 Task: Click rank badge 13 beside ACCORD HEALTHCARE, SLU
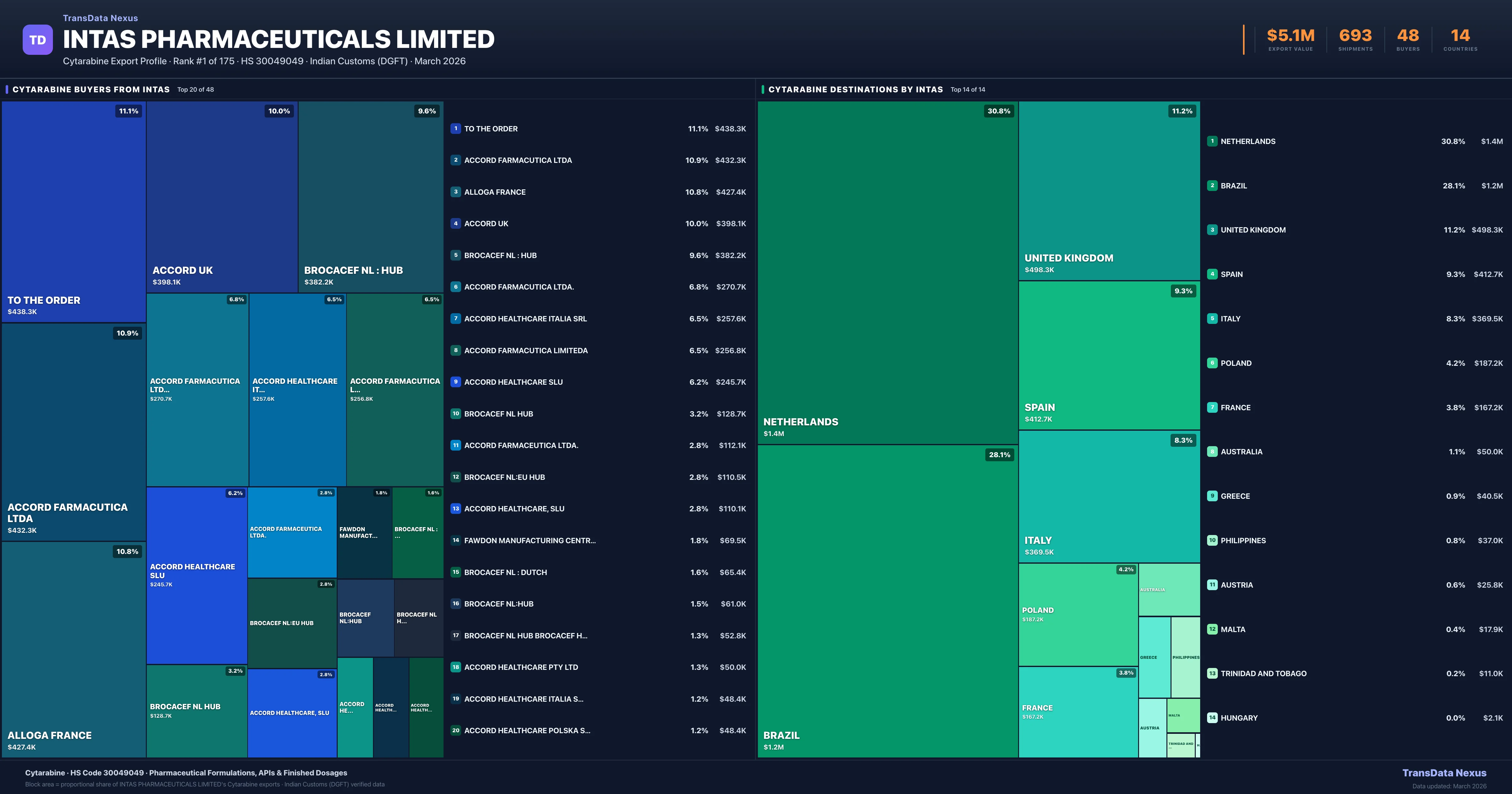pos(455,509)
